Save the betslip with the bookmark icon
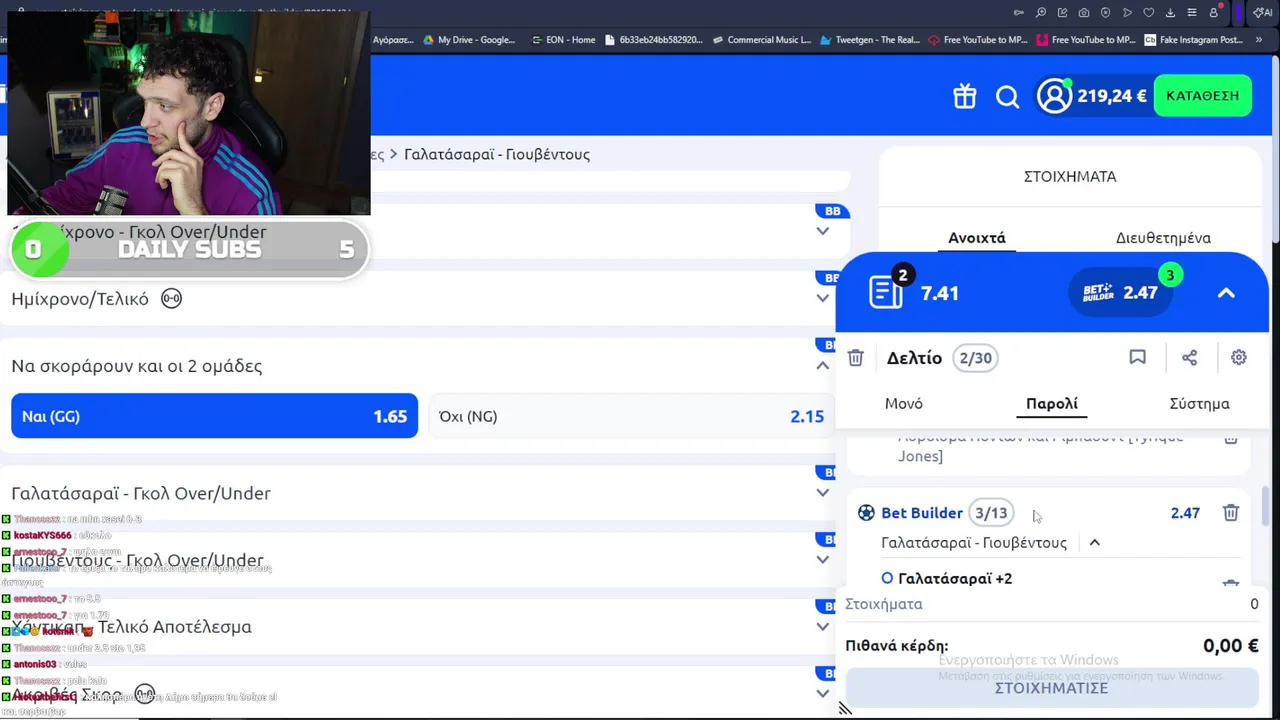The image size is (1280, 720). tap(1137, 357)
